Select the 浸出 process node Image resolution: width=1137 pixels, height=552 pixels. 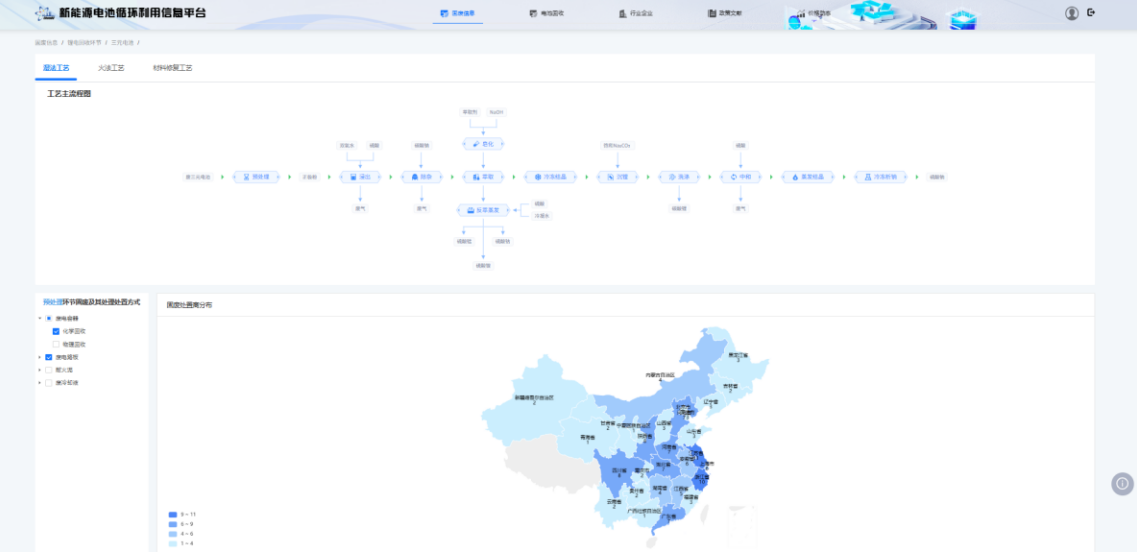(361, 177)
